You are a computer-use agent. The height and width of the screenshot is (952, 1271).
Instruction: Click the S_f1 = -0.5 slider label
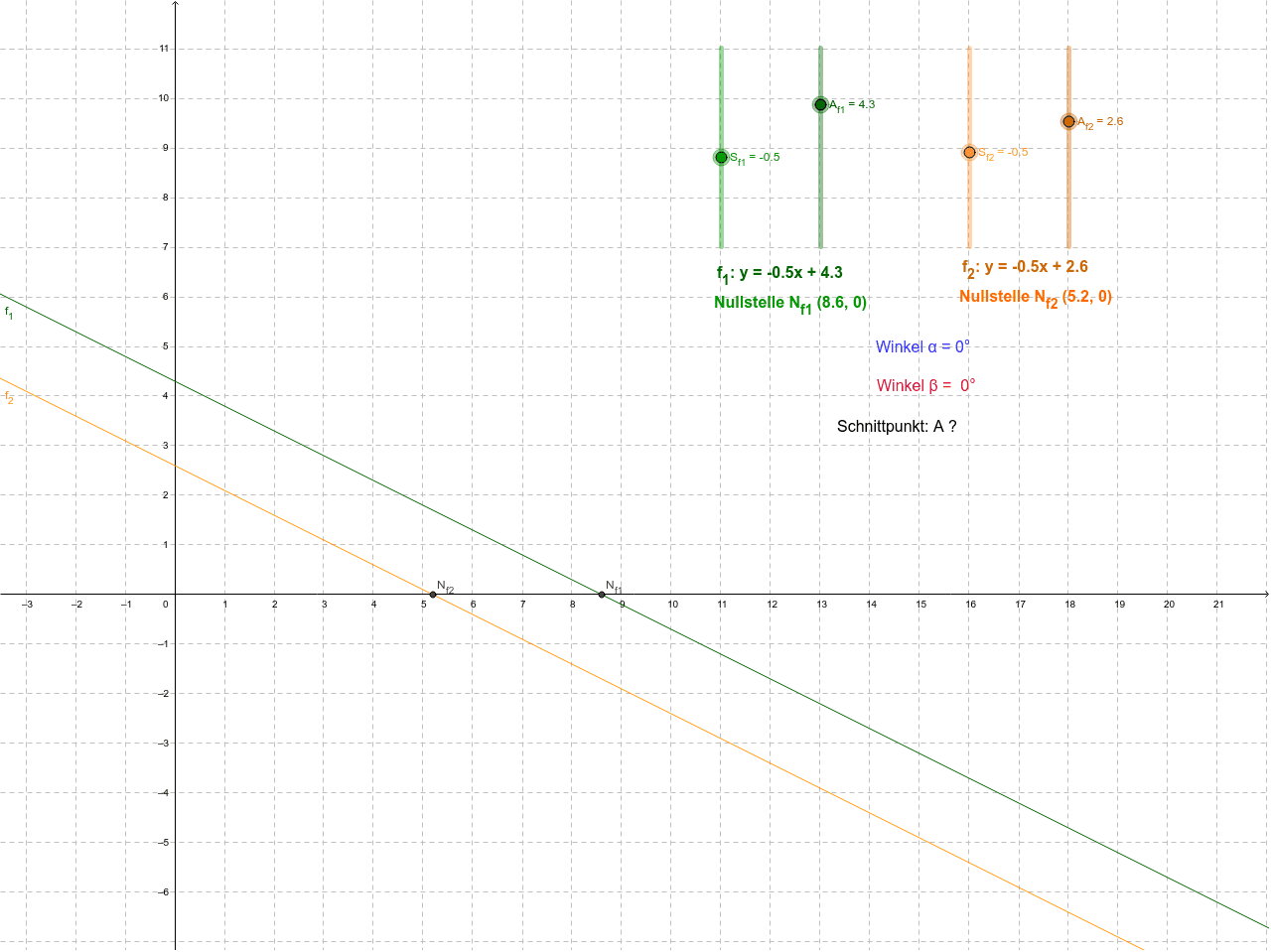[x=755, y=158]
